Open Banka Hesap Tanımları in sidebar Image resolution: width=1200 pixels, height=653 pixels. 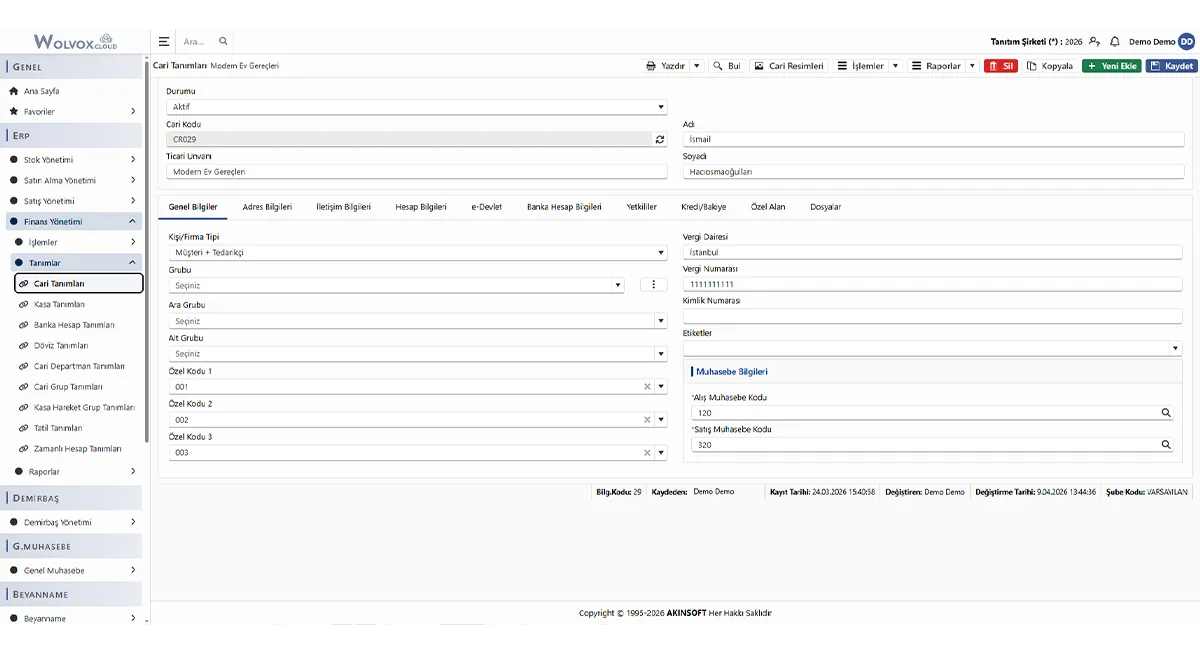pos(74,325)
